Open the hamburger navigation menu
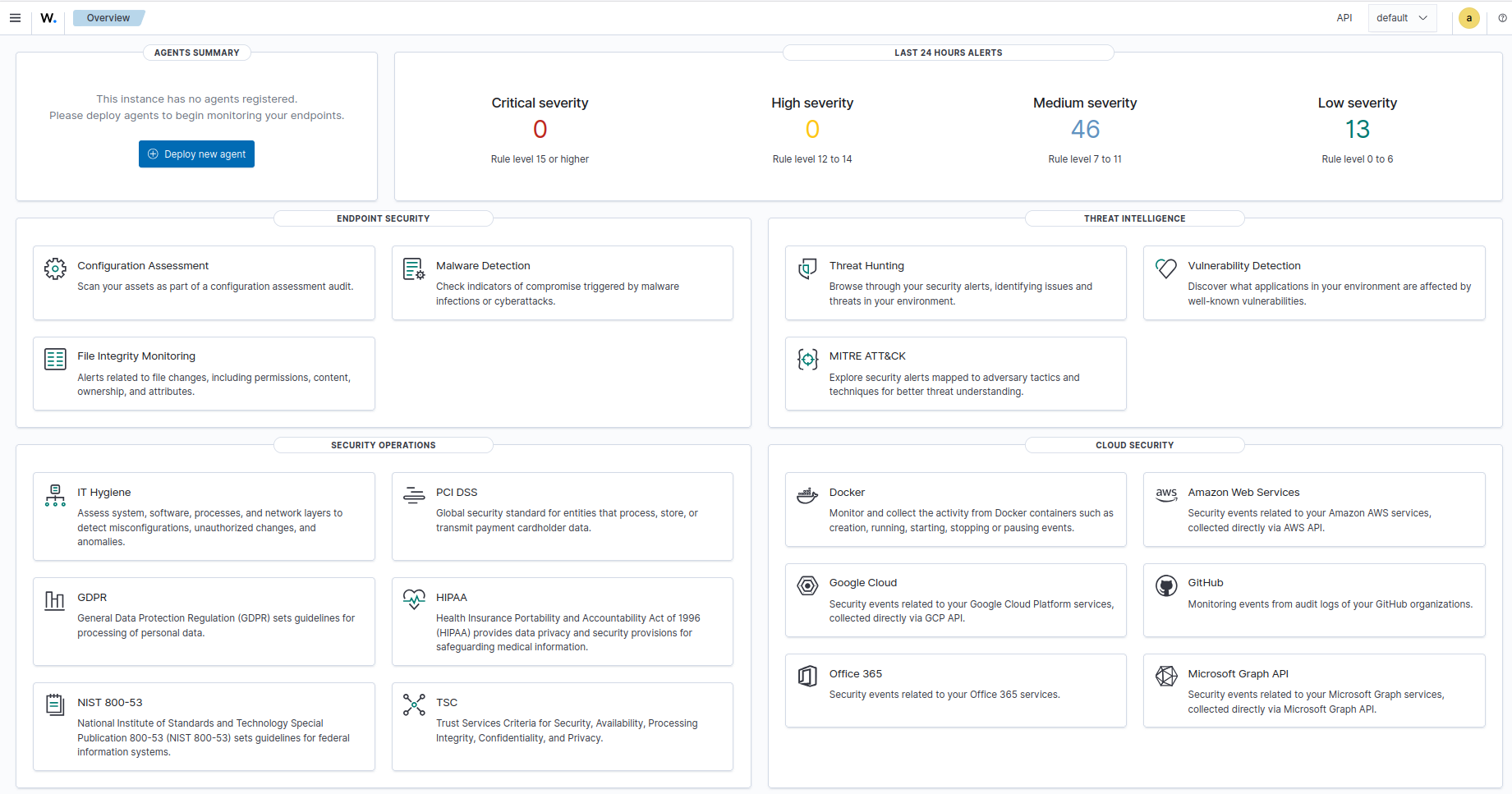Viewport: 1512px width, 794px height. tap(15, 18)
